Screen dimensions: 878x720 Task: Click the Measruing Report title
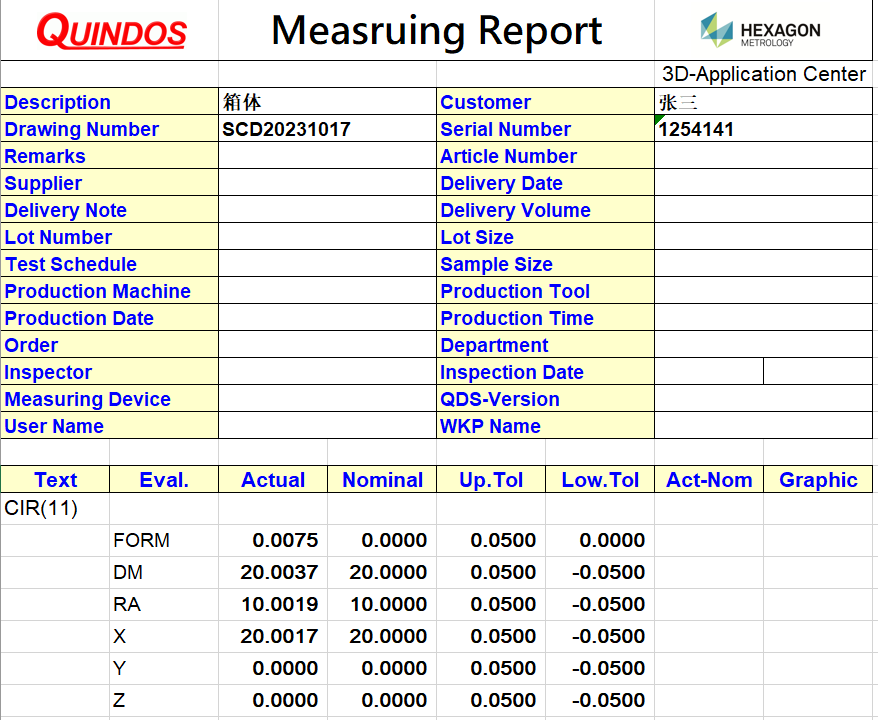(436, 30)
